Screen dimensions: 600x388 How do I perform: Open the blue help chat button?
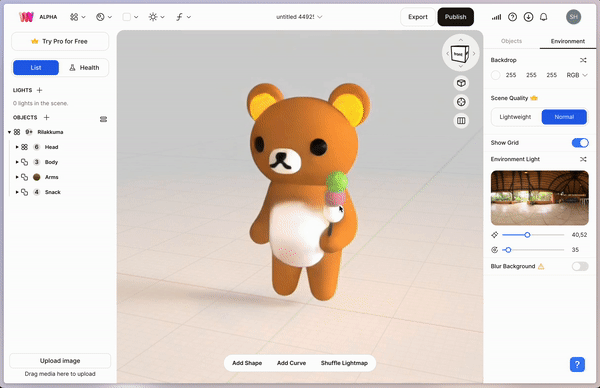tap(577, 364)
